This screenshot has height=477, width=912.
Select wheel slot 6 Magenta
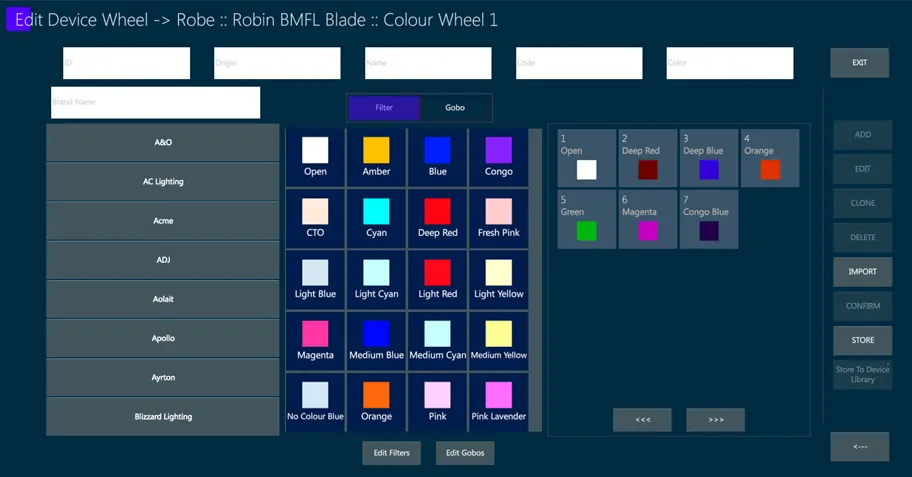coord(647,219)
